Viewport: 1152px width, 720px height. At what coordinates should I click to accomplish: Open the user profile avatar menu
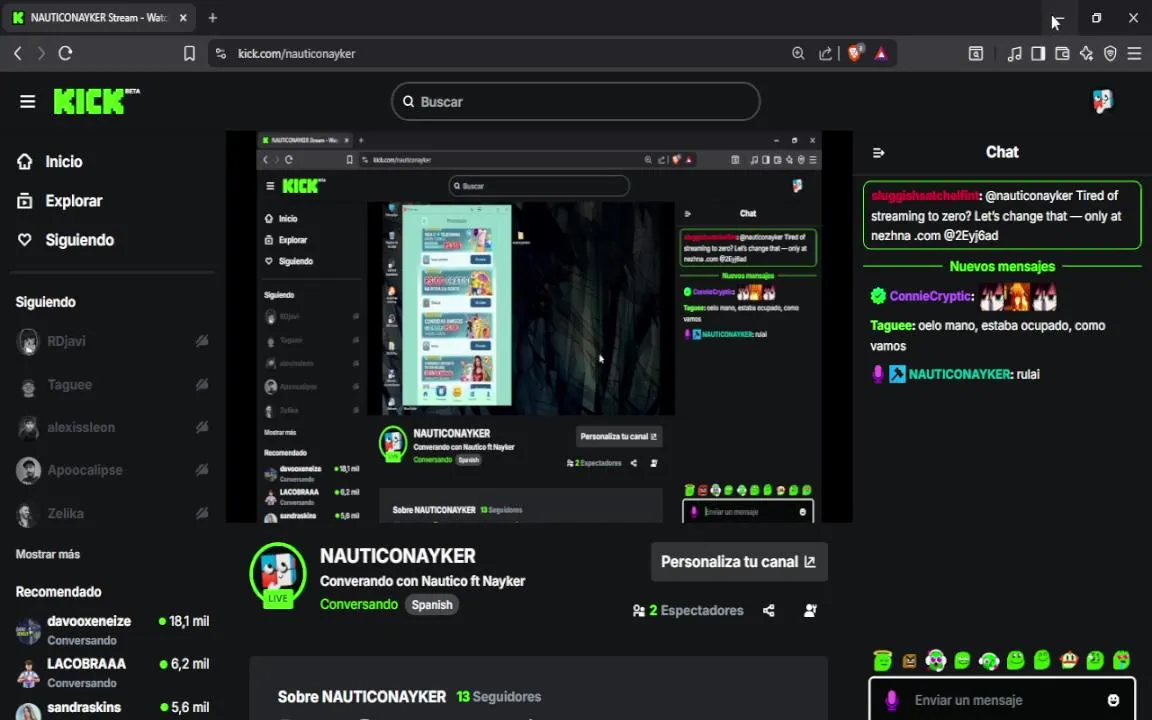click(x=1102, y=101)
